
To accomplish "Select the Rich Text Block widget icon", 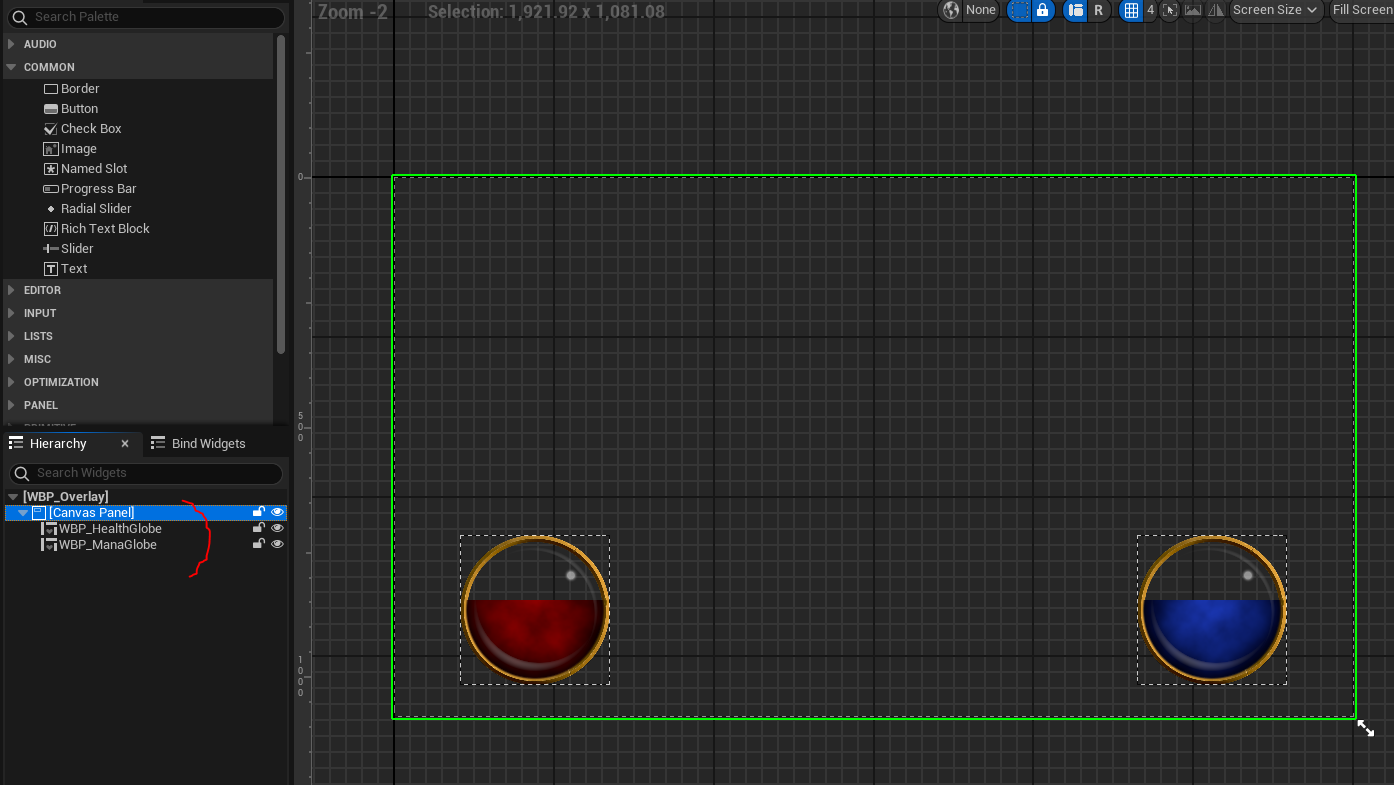I will click(51, 229).
